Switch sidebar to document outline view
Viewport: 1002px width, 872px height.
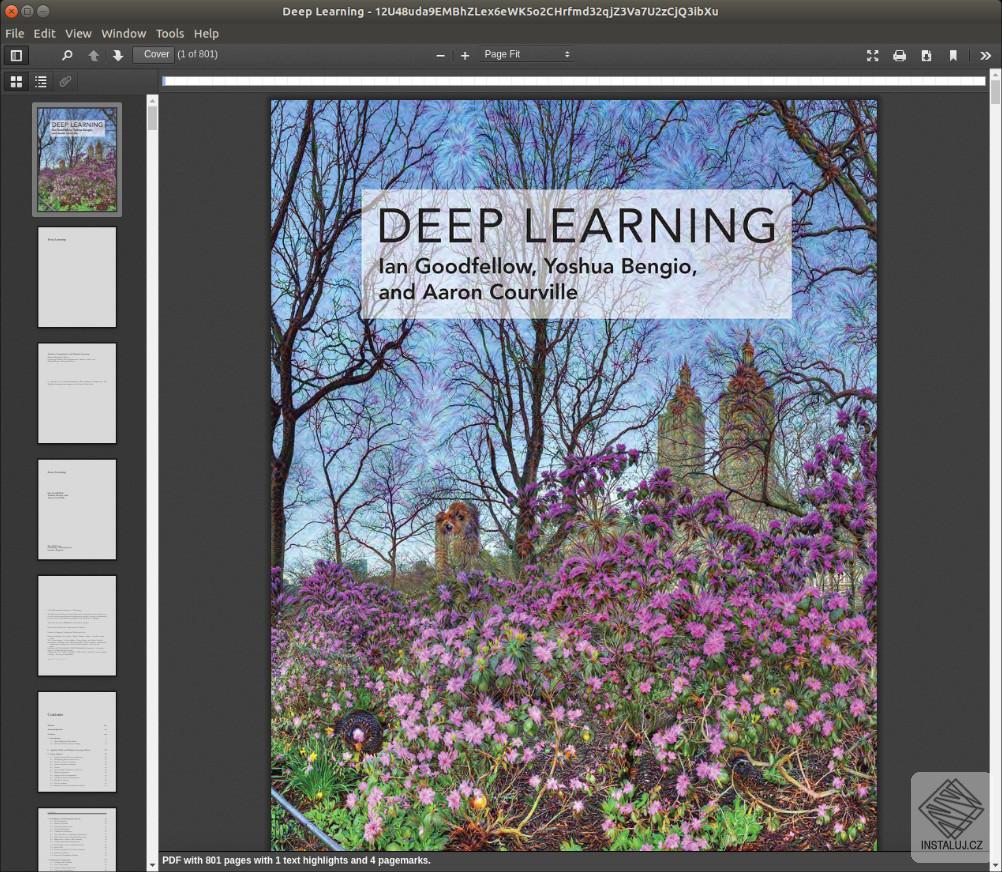pyautogui.click(x=41, y=81)
